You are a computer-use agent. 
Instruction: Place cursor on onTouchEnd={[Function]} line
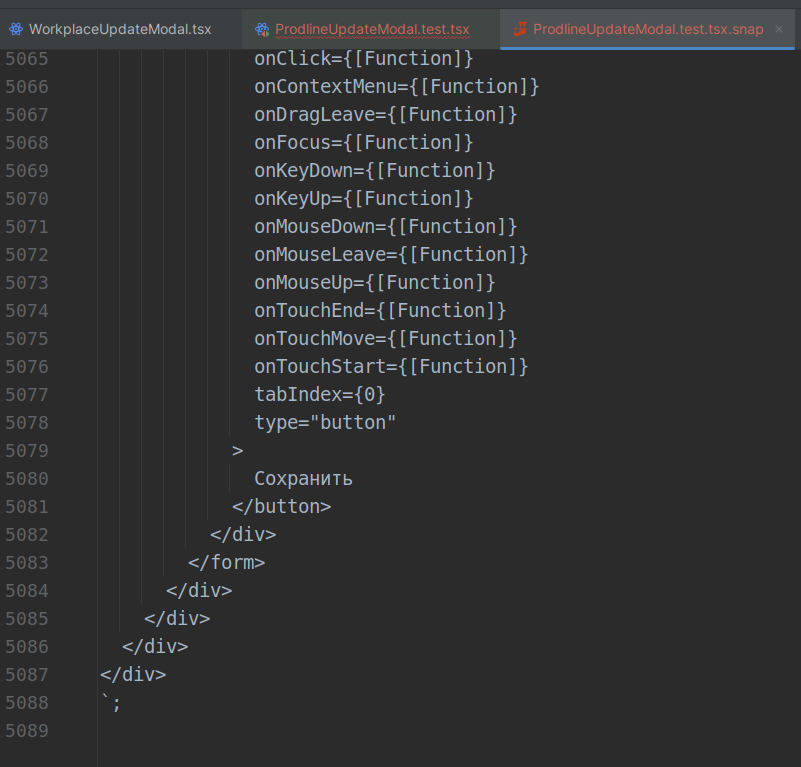(x=380, y=311)
